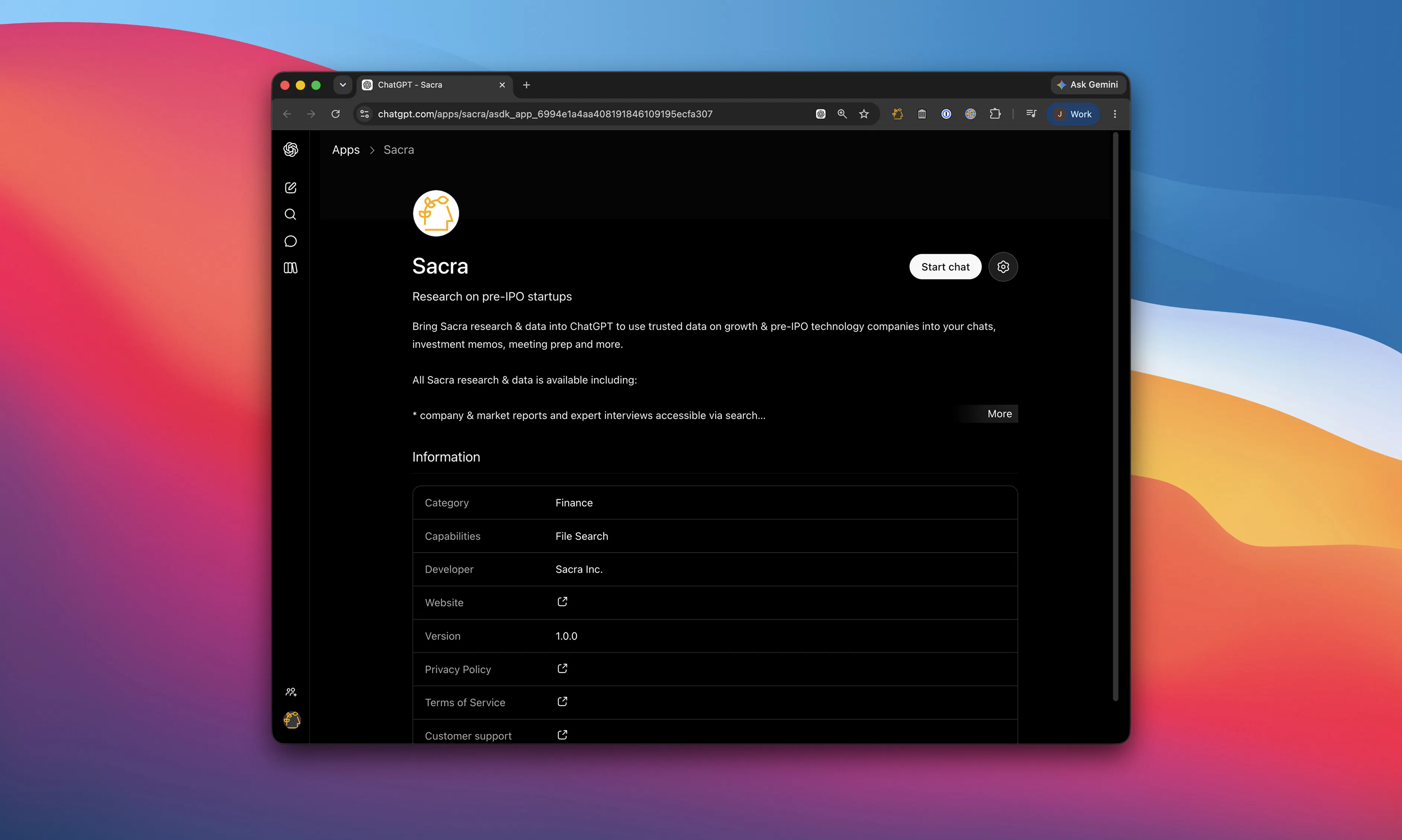Screen dimensions: 1402x840
Task: Click the 'Information' heading
Action: [446, 457]
